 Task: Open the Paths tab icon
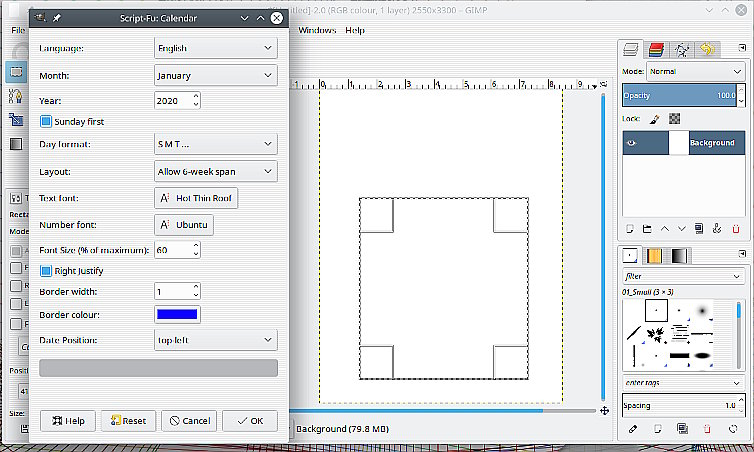[x=682, y=49]
